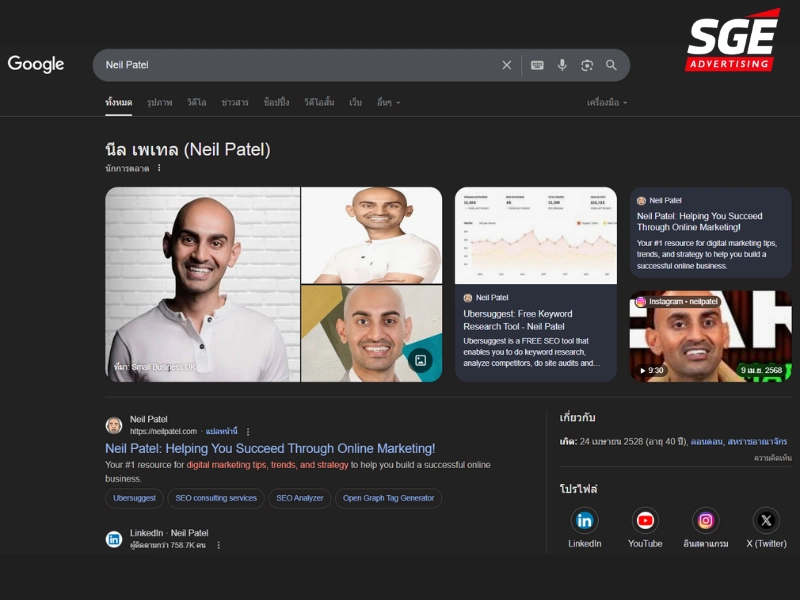Open Google Lens image search
This screenshot has height=600, width=800.
(x=587, y=65)
